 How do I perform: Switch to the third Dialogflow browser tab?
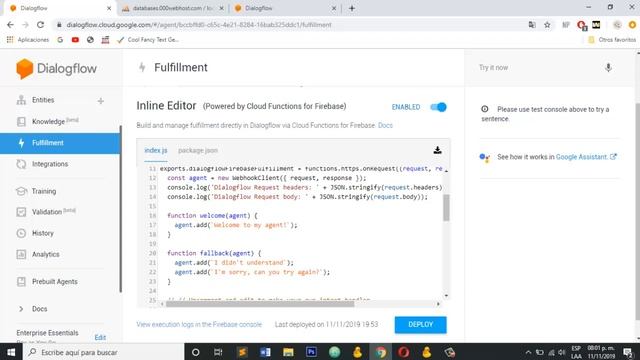tap(284, 8)
